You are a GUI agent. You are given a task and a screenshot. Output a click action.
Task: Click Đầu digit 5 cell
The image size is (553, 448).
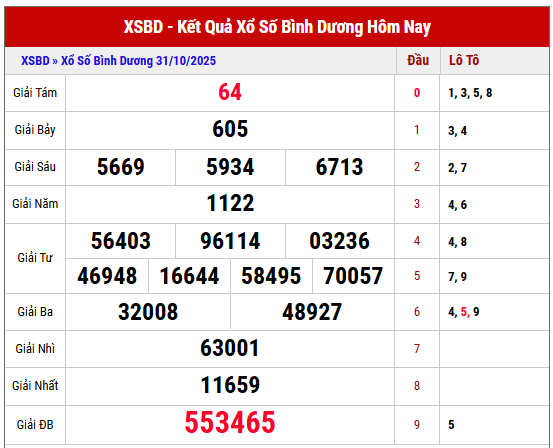(417, 276)
